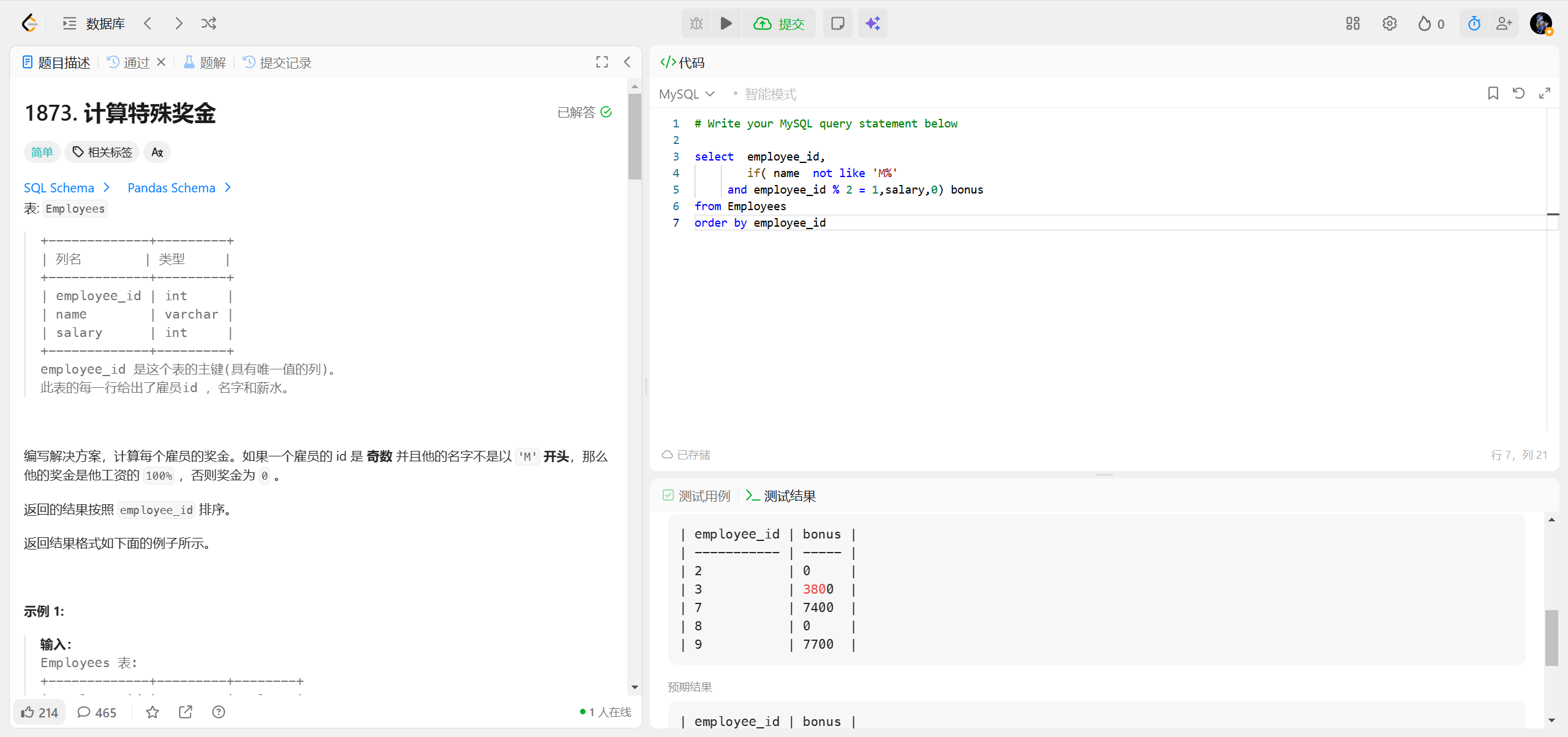The width and height of the screenshot is (1568, 737).
Task: Switch to the 题解 solutions tab
Action: click(205, 62)
